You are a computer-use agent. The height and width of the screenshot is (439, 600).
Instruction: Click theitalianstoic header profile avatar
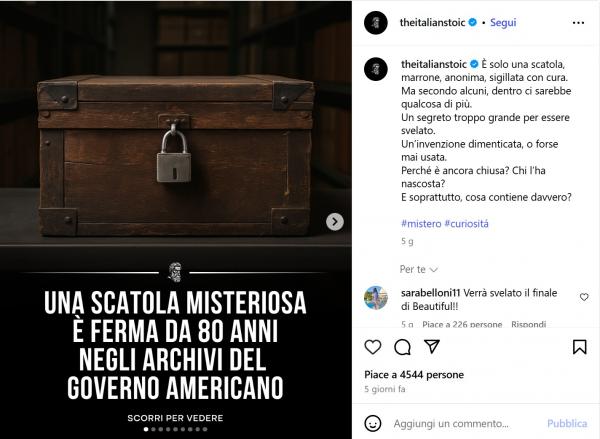click(376, 23)
